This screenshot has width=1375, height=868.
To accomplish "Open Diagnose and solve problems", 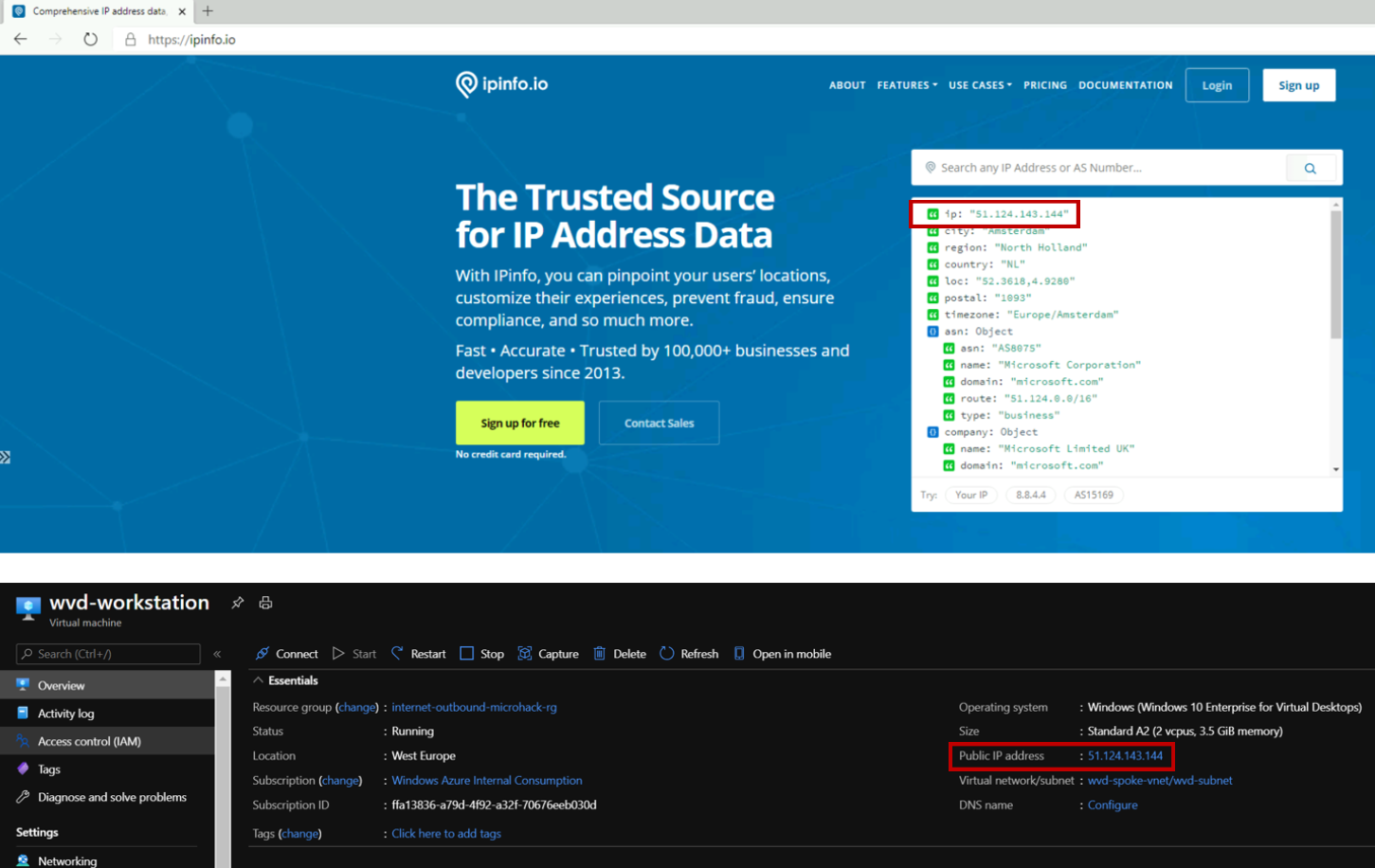I will [x=107, y=797].
